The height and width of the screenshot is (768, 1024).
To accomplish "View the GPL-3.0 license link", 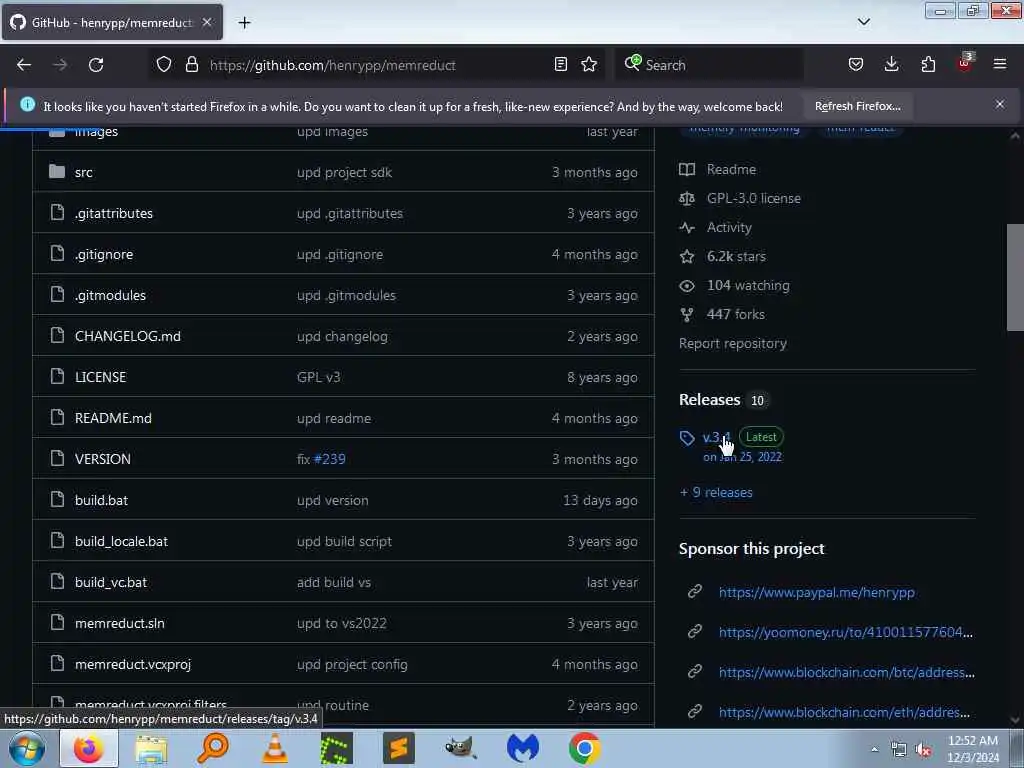I will coord(754,199).
